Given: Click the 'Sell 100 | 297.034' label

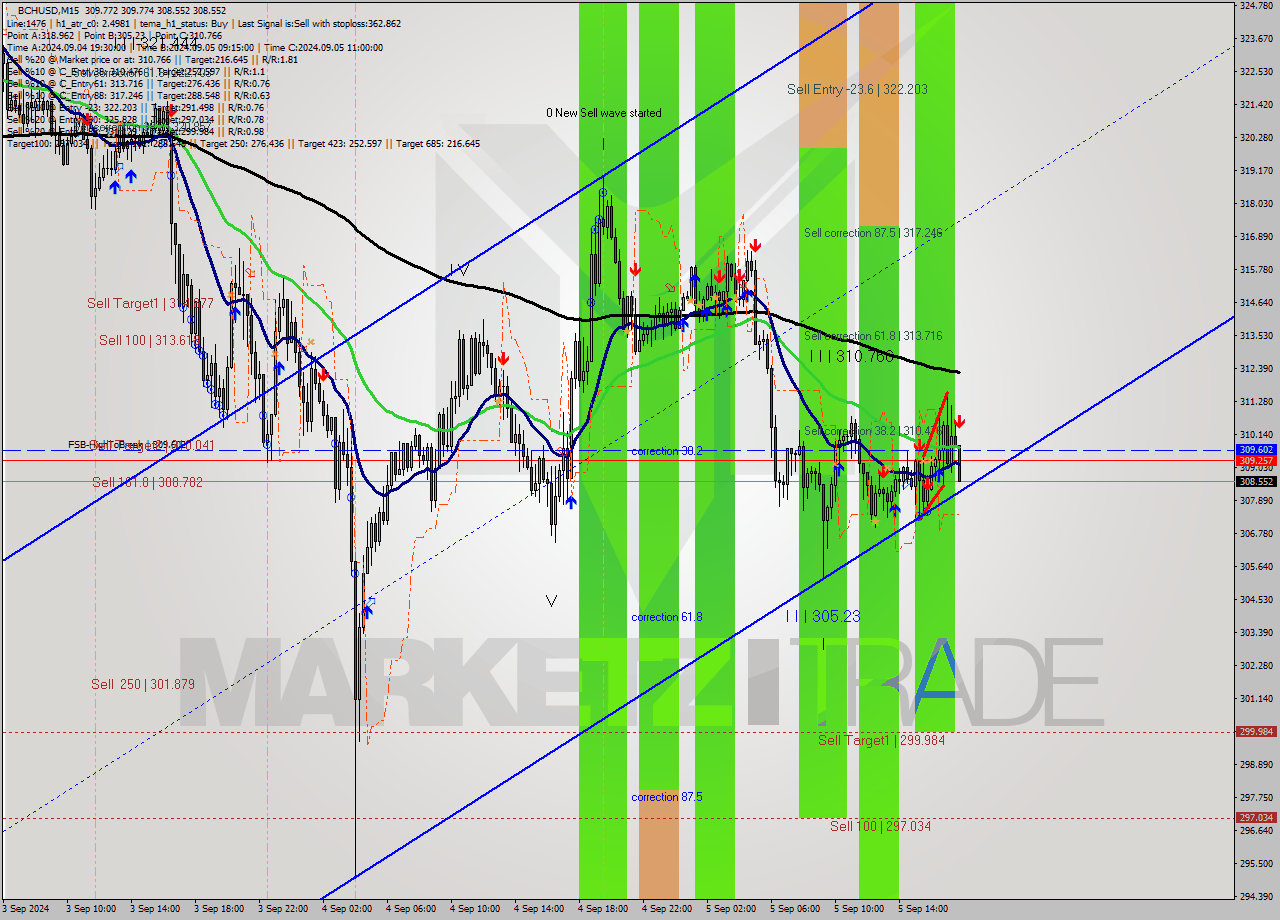Looking at the screenshot, I should 880,826.
